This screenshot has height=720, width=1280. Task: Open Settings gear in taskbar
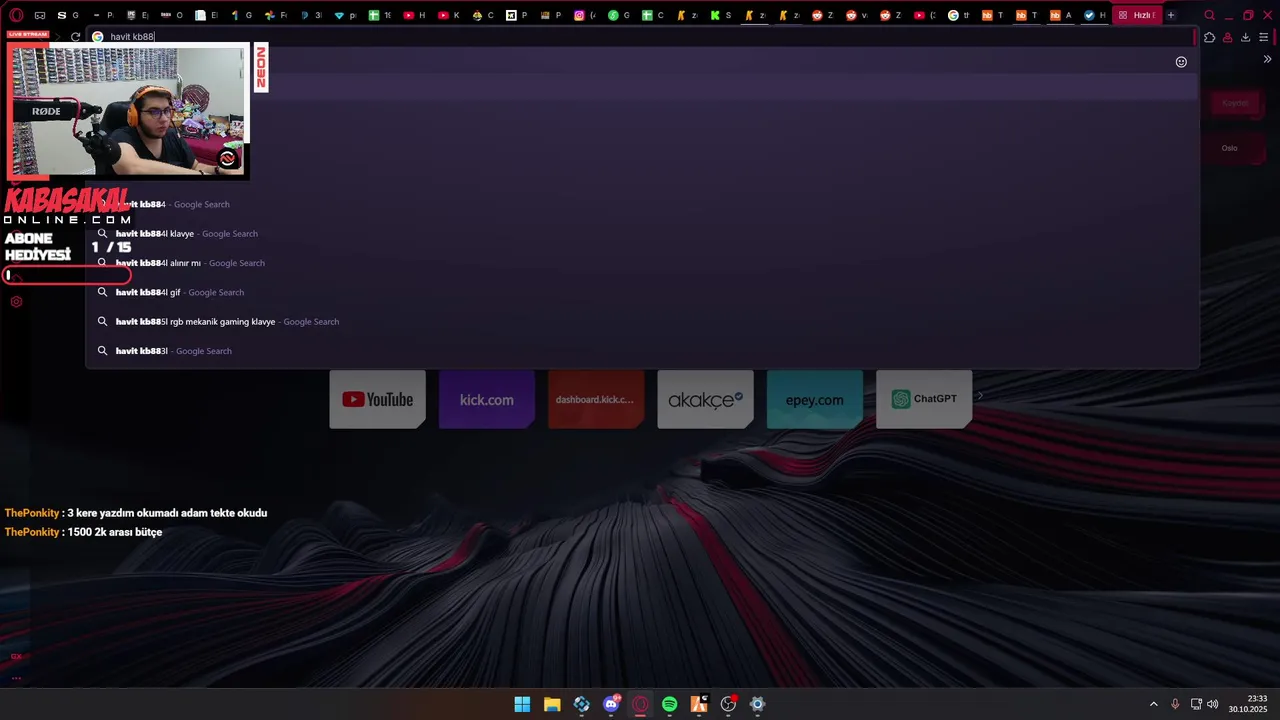pos(758,704)
